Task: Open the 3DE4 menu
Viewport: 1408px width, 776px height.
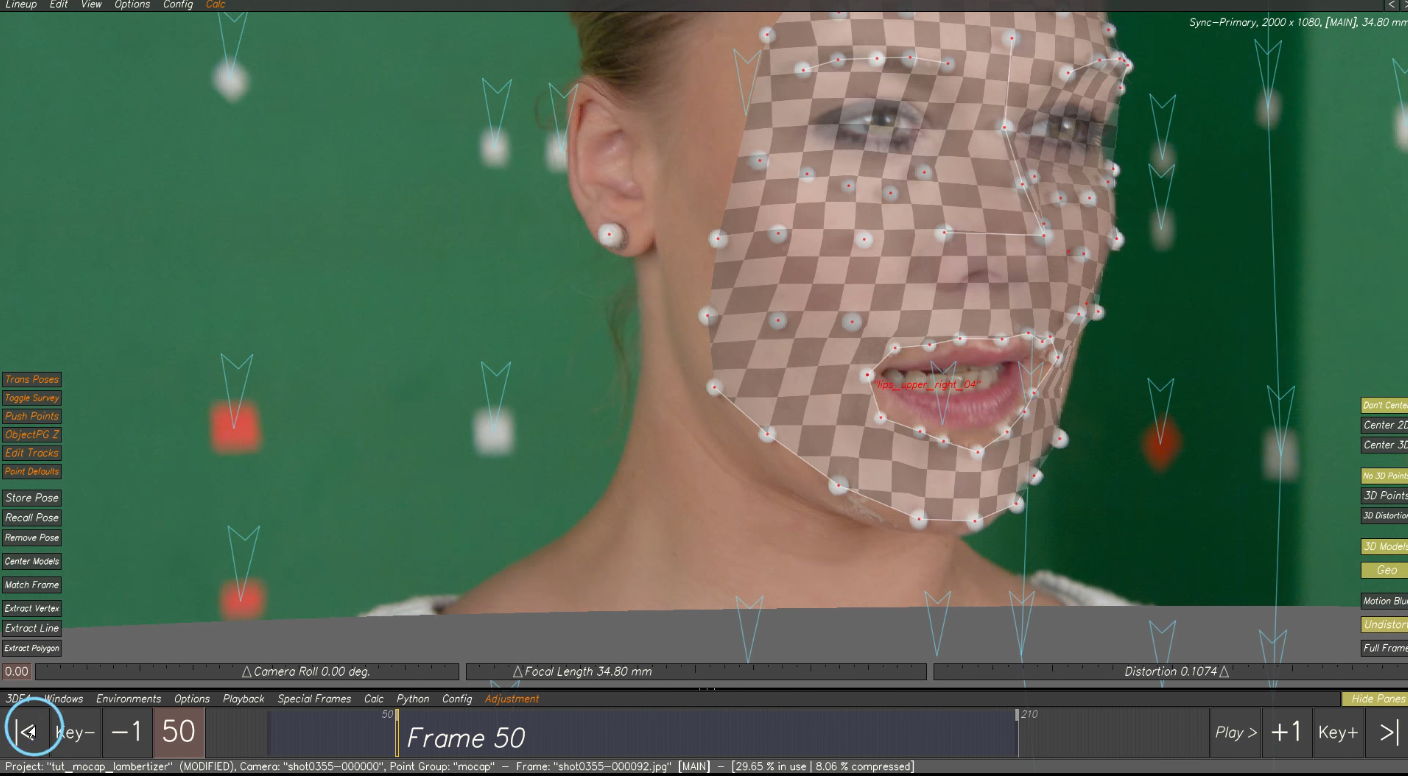Action: tap(18, 699)
